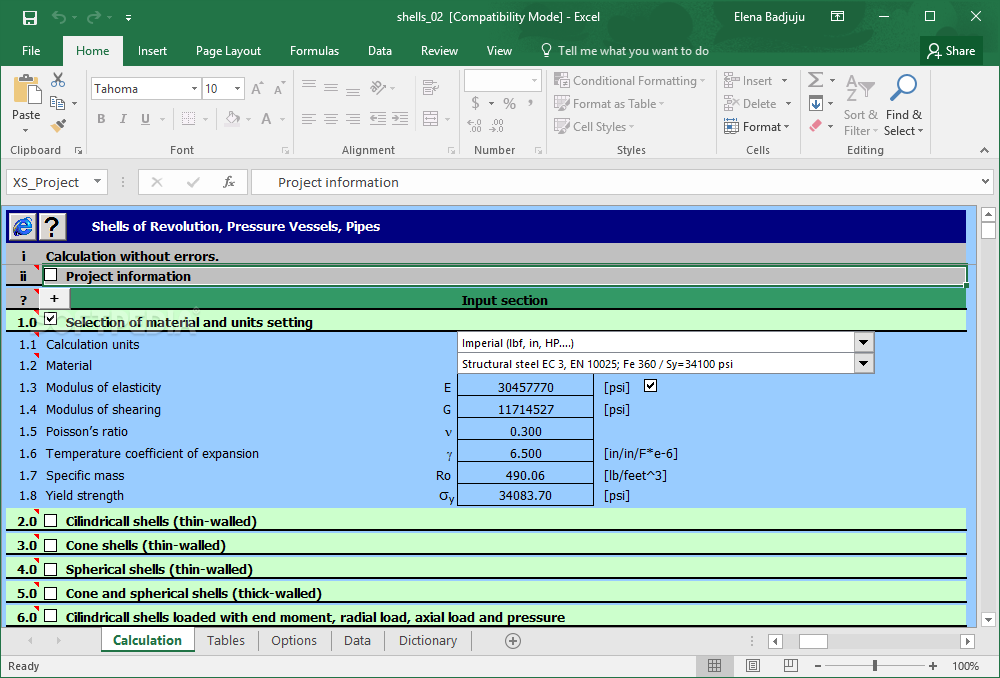Screen dimensions: 1000x678
Task: Click Tell me what you want to do
Action: click(624, 51)
